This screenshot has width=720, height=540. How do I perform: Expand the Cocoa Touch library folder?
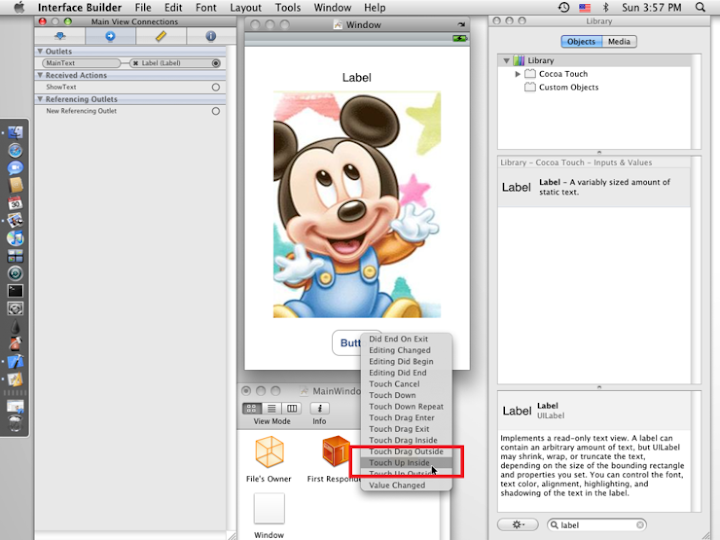517,74
